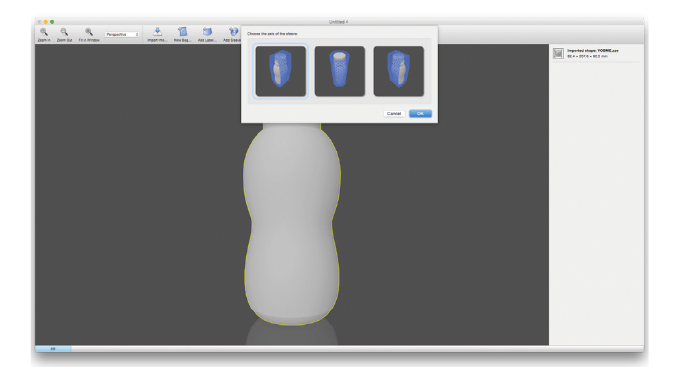Click the bottle model in viewport
The image size is (680, 380).
tap(292, 224)
